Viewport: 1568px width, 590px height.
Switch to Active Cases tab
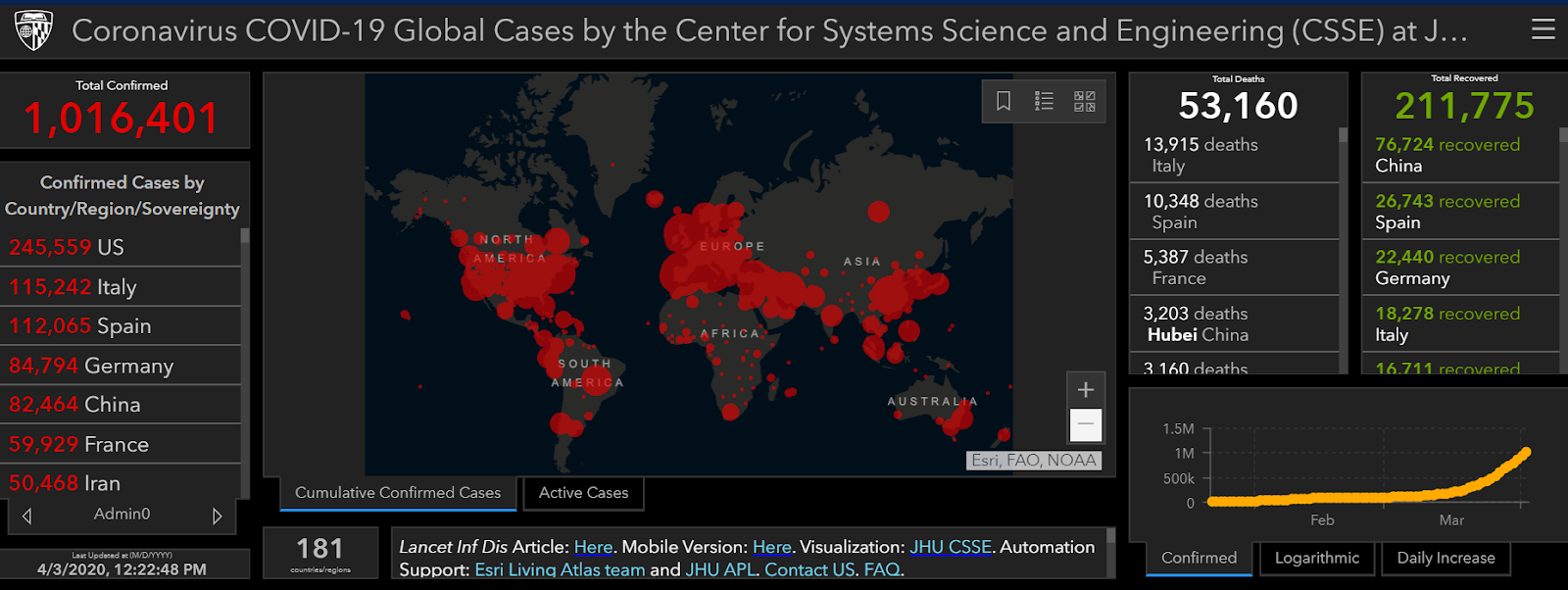click(x=583, y=493)
